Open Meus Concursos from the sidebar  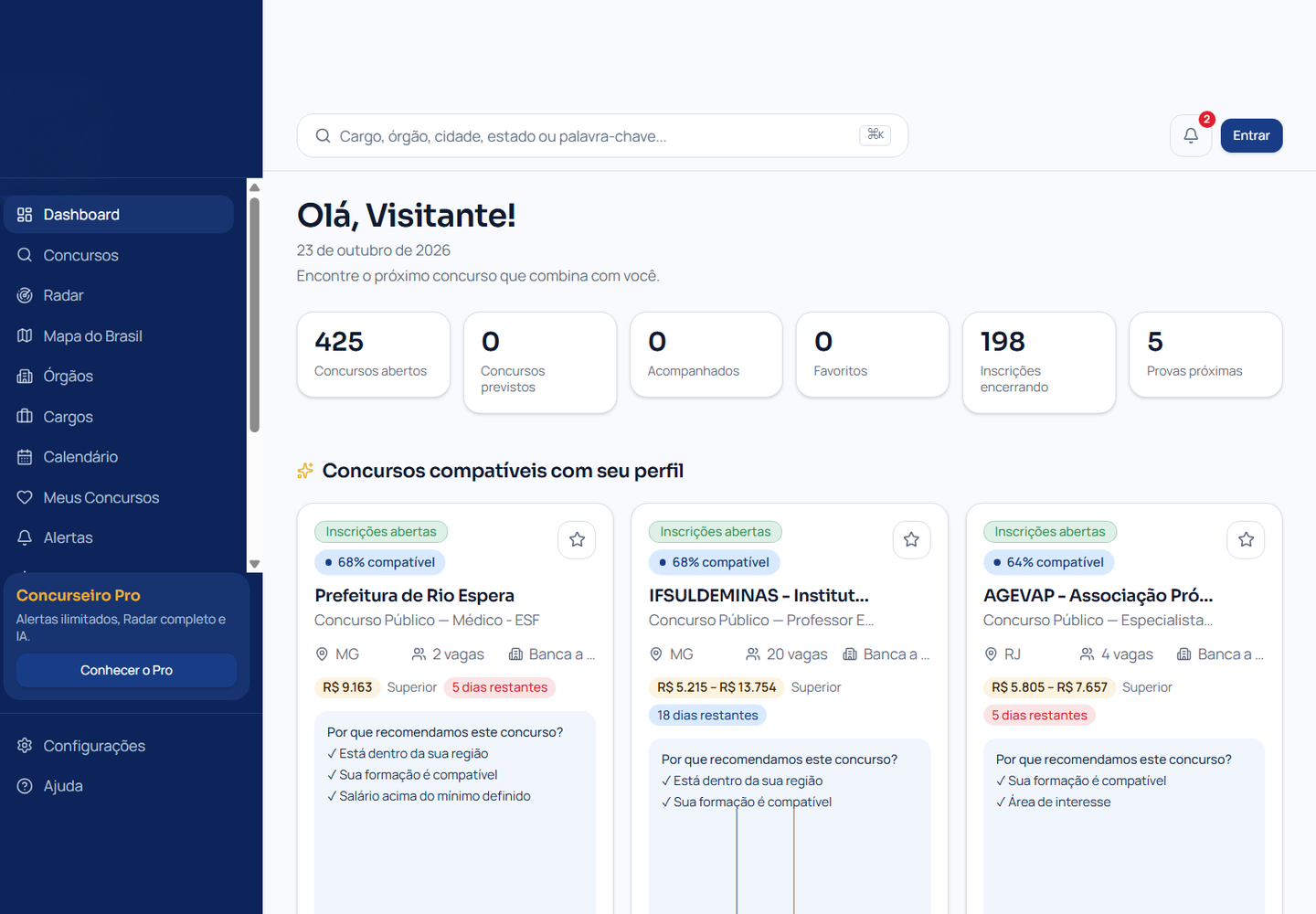click(x=119, y=497)
